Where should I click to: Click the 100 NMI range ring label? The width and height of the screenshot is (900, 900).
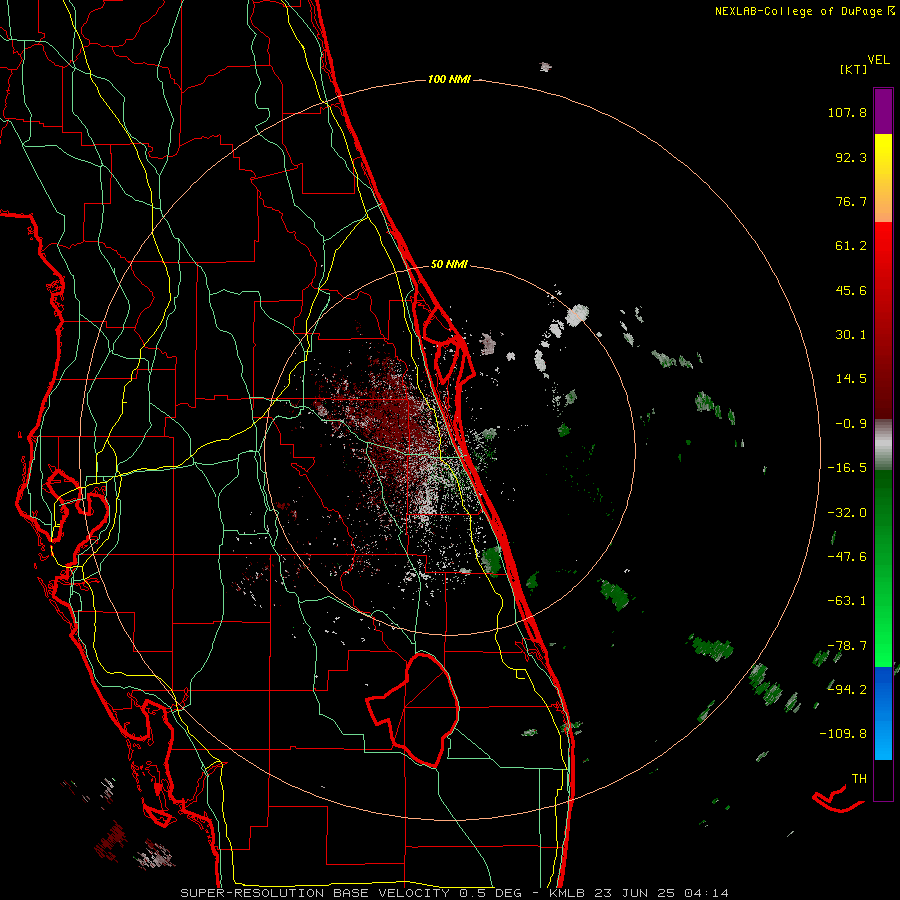(449, 79)
